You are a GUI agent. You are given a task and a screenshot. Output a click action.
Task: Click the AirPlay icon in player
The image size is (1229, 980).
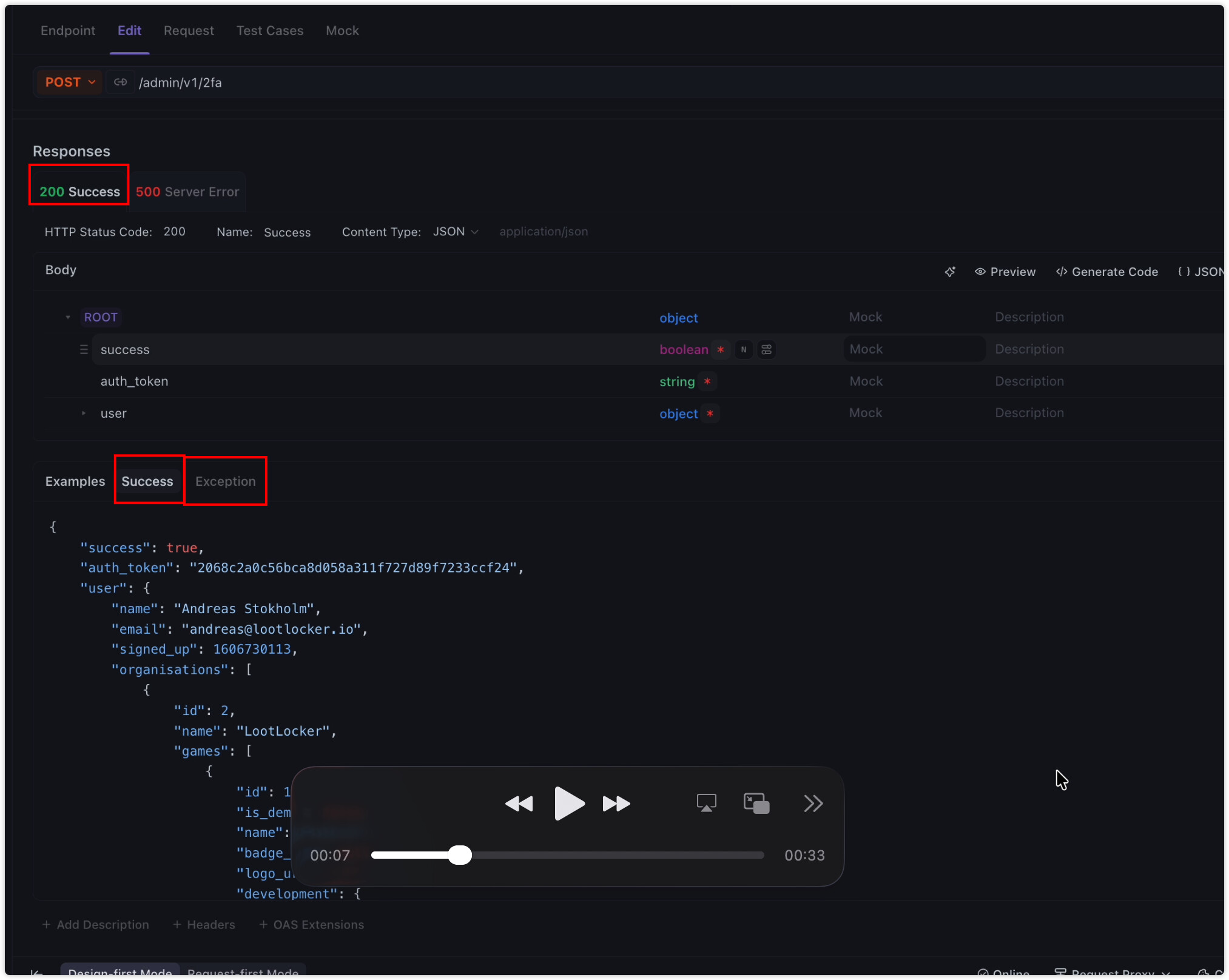(x=706, y=803)
